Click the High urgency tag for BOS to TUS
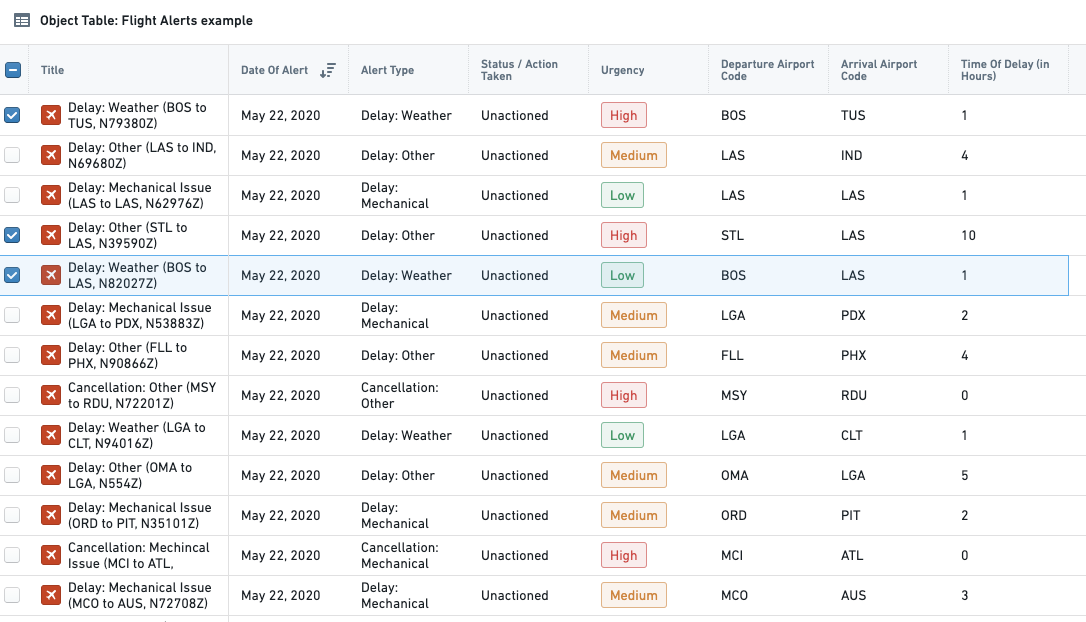Viewport: 1086px width, 622px height. (623, 116)
